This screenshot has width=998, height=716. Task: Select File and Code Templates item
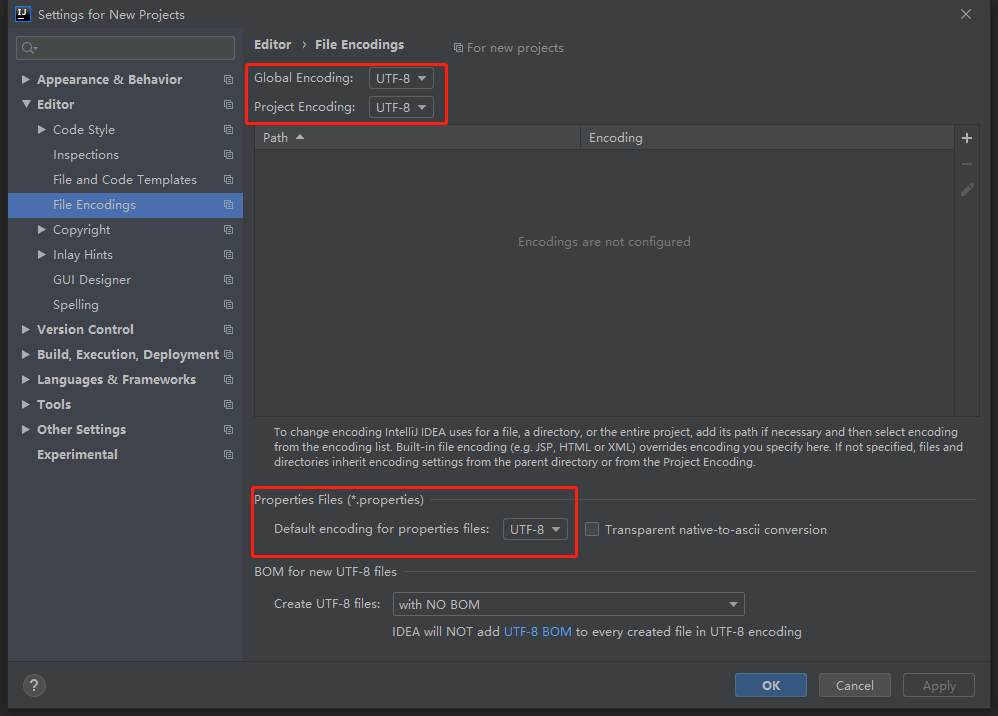pyautogui.click(x=125, y=180)
